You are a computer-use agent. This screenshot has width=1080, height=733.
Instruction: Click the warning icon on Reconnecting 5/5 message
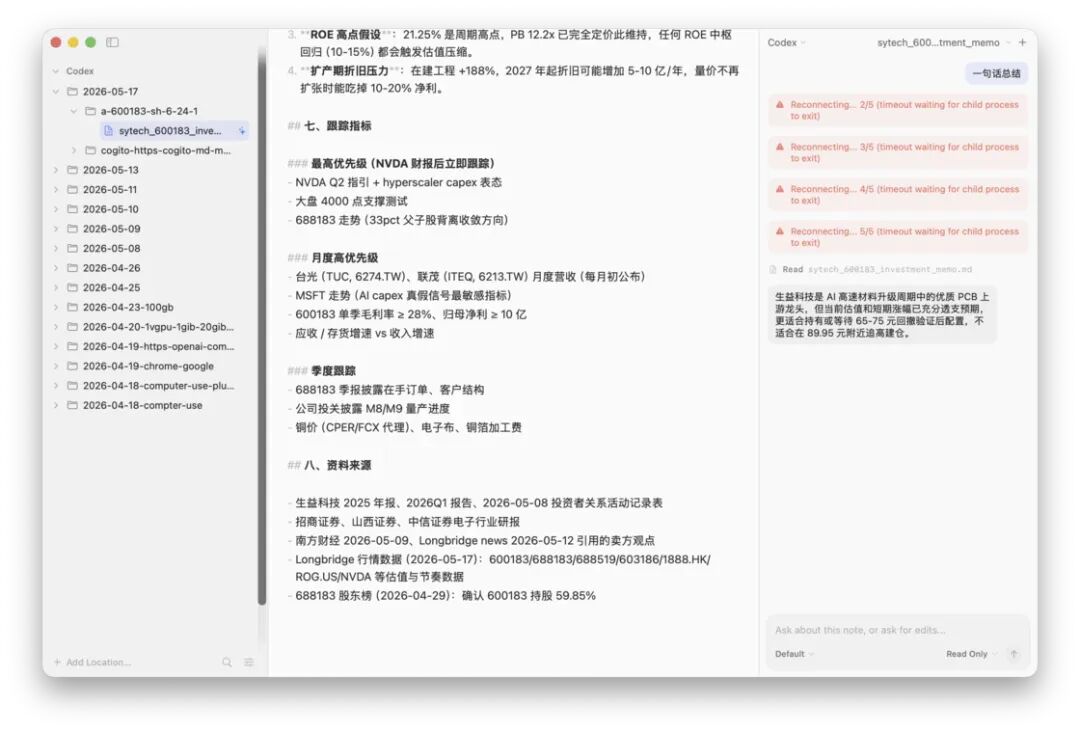point(780,231)
